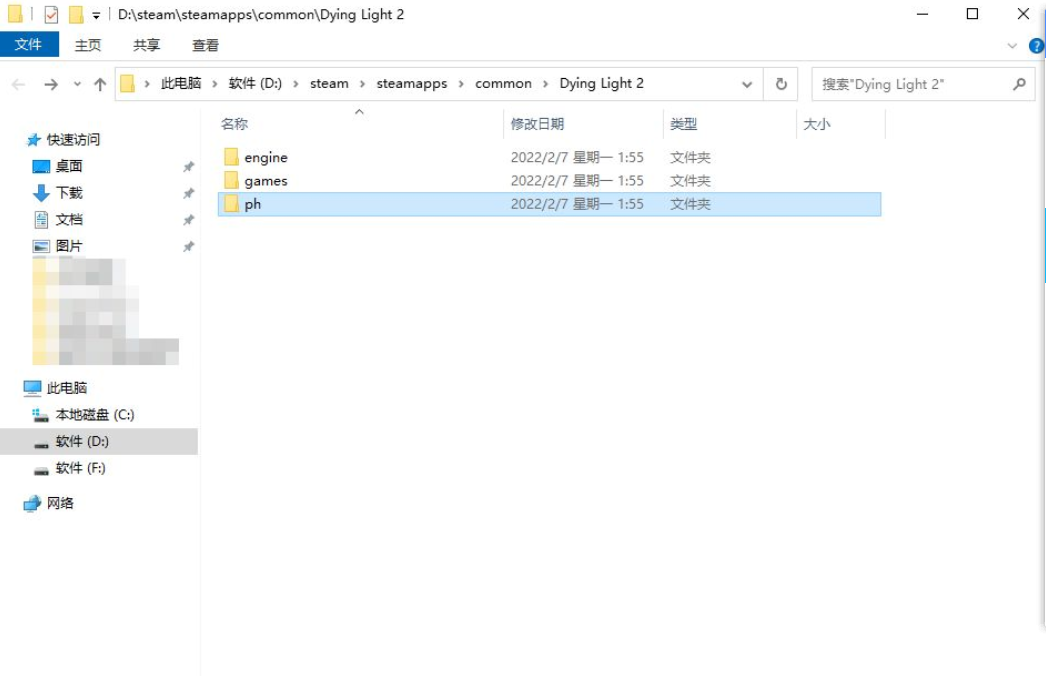Navigate to common breadcrumb segment
Screen dimensions: 1046x676
(x=503, y=83)
